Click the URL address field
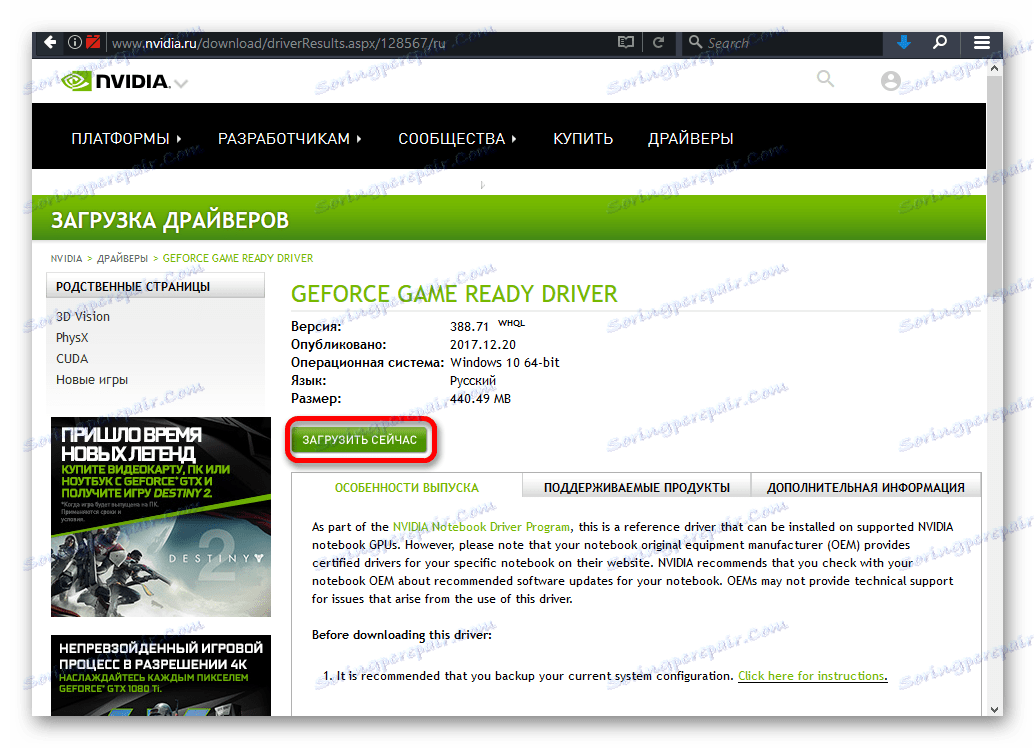1035x748 pixels. [x=360, y=43]
